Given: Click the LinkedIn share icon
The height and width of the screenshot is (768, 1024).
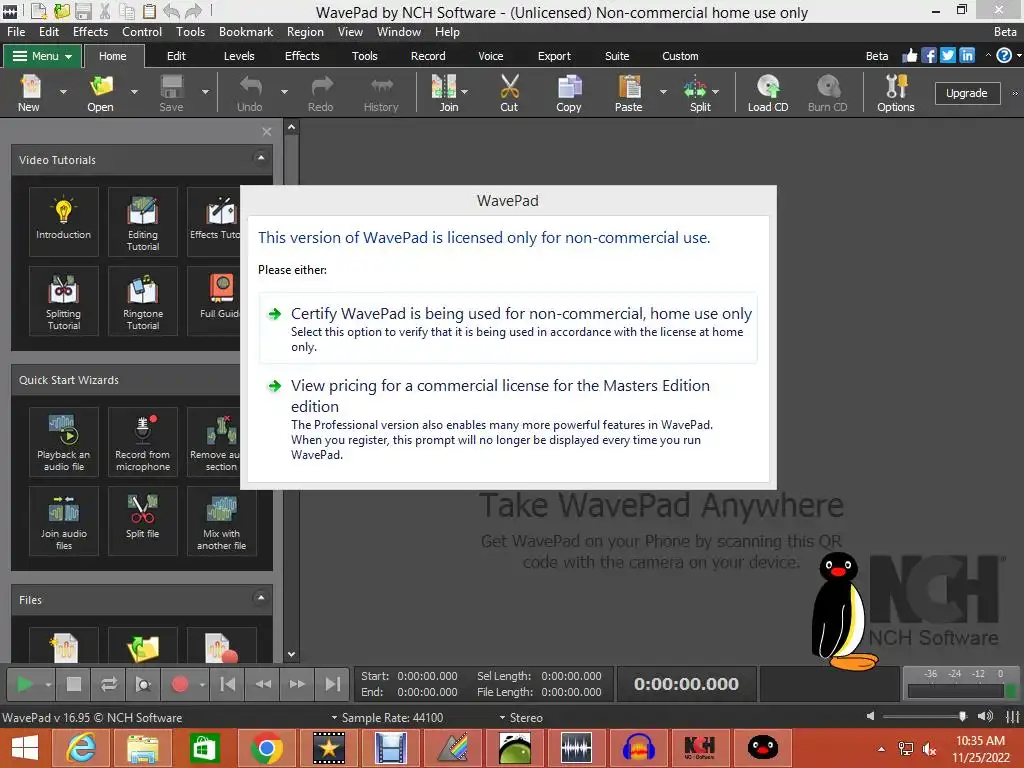Looking at the screenshot, I should (967, 56).
